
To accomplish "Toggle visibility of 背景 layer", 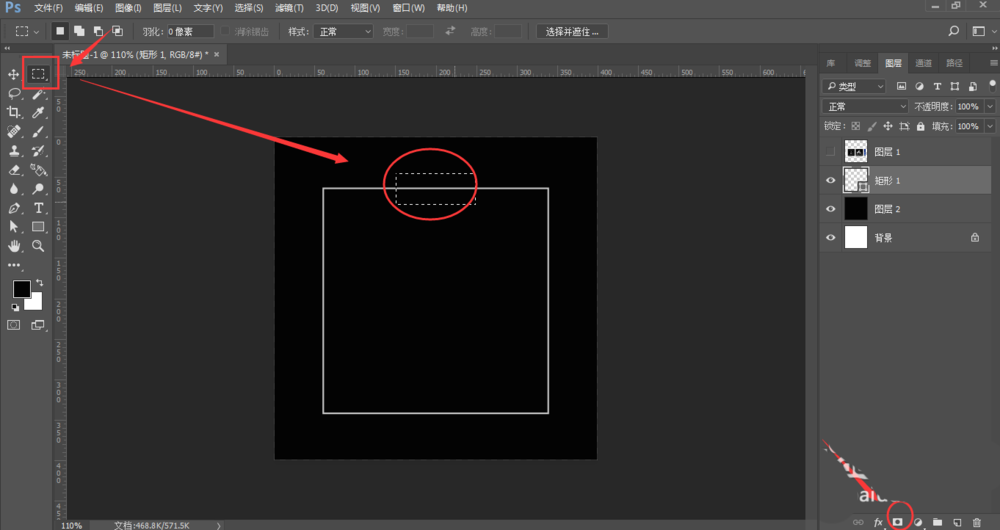I will tap(829, 237).
